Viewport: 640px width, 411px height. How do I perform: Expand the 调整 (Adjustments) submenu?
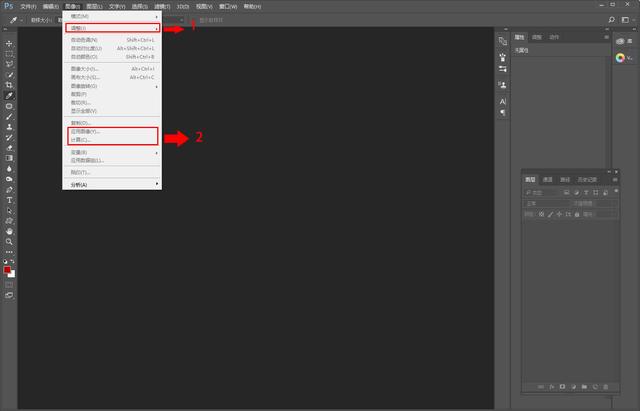112,28
